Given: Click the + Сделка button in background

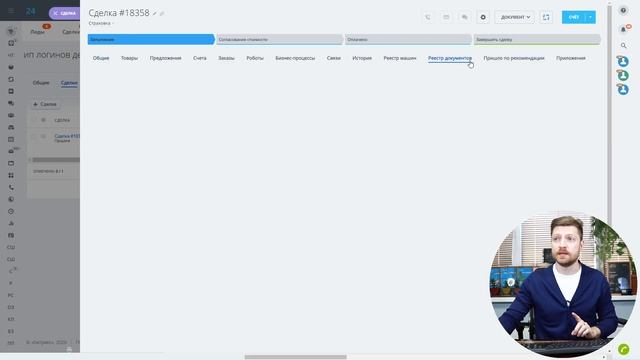Looking at the screenshot, I should 45,104.
